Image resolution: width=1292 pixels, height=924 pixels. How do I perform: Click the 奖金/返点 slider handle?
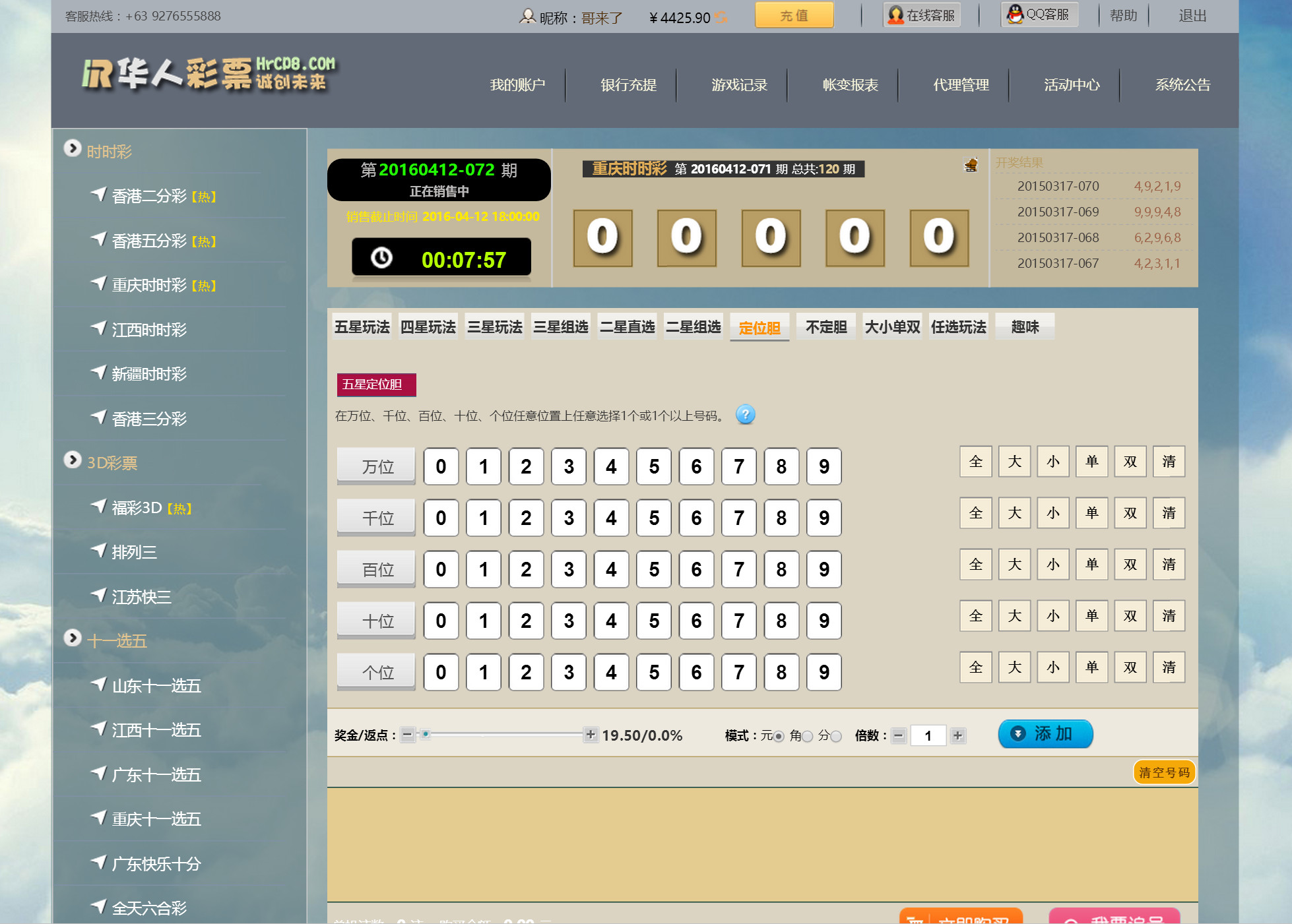pyautogui.click(x=426, y=734)
